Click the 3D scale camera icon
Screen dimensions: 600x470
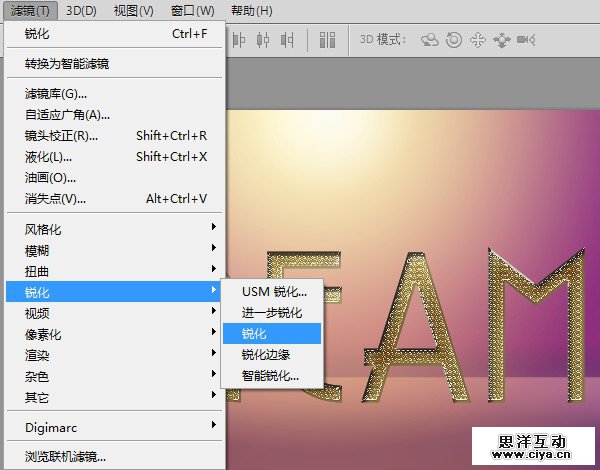point(526,40)
